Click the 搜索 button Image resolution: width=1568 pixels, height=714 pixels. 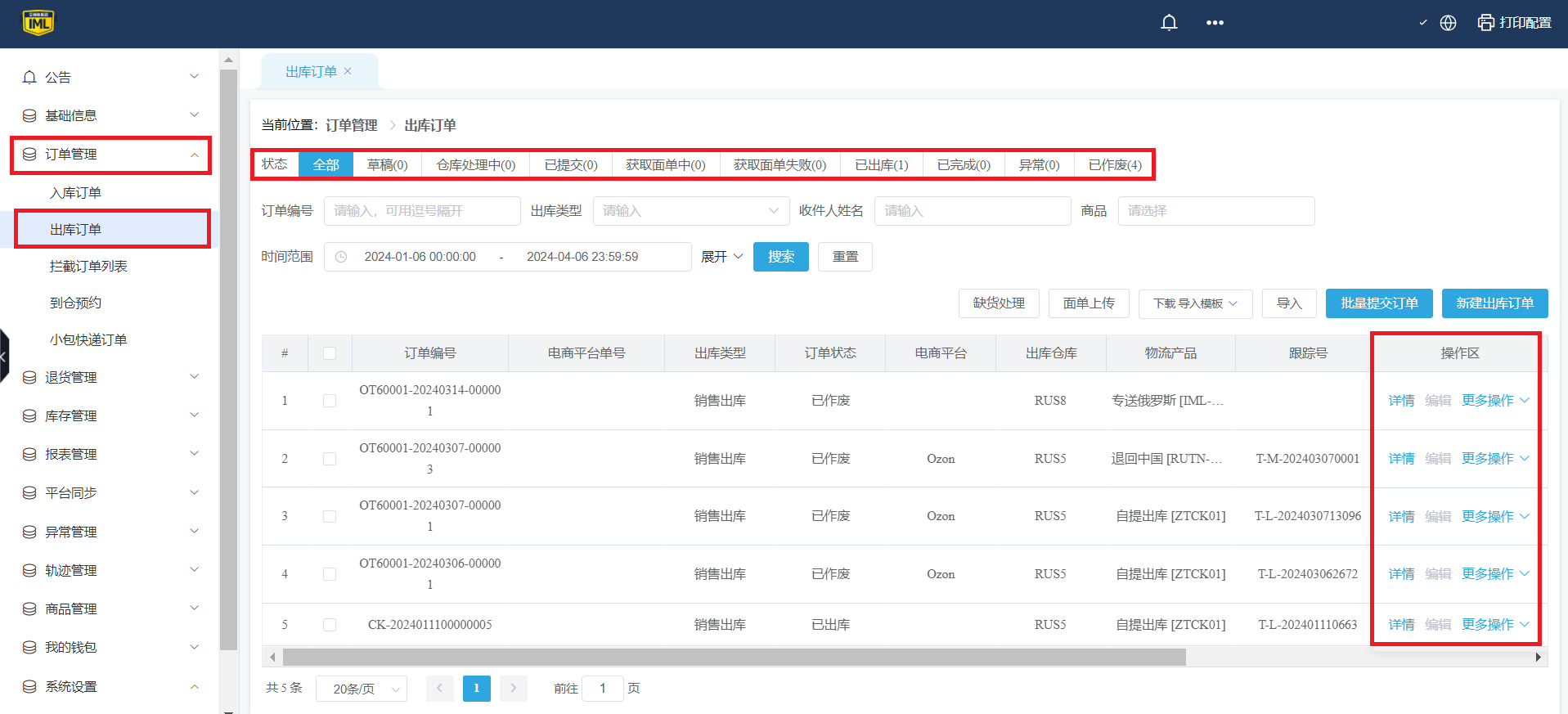(x=781, y=257)
